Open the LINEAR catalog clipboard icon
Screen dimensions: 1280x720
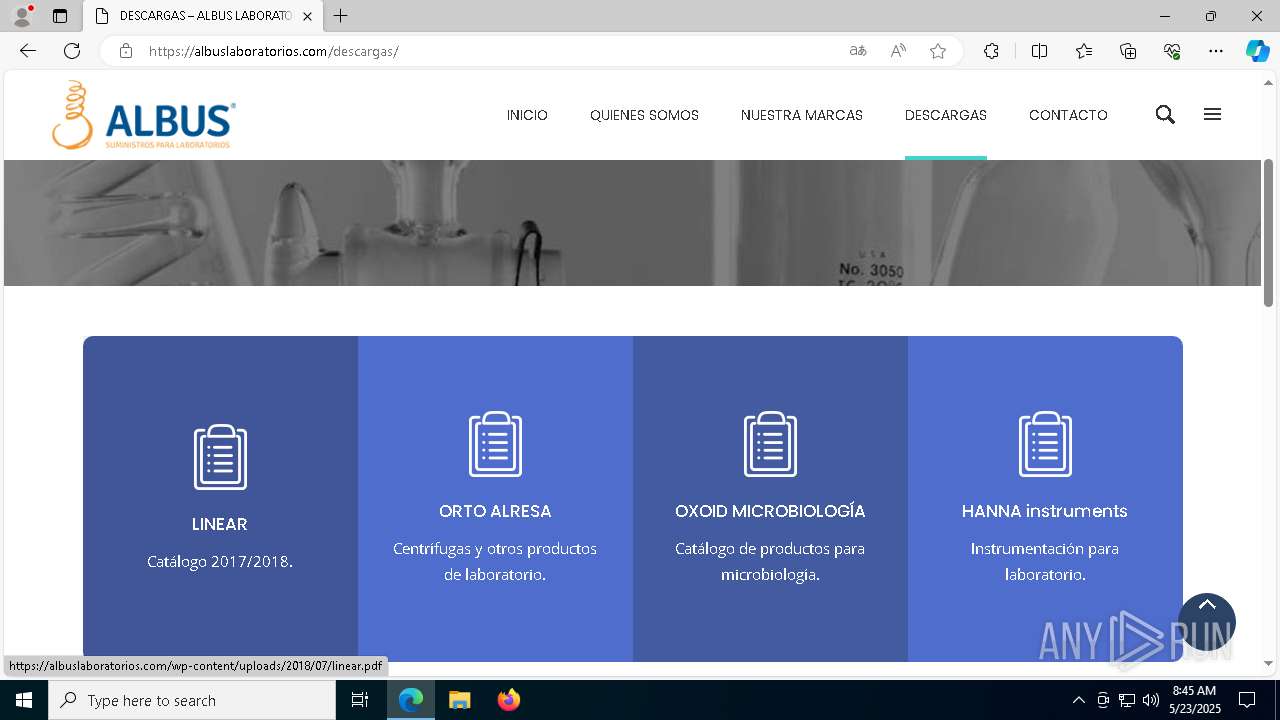coord(220,457)
